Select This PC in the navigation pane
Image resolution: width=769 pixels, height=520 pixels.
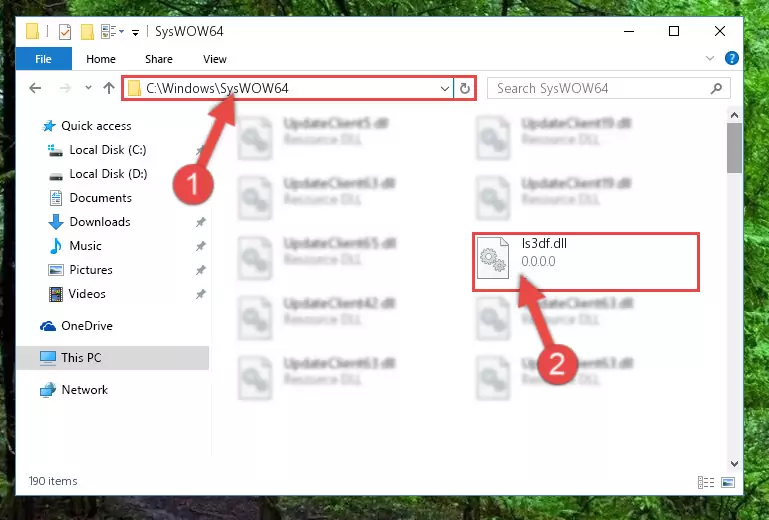(112, 358)
